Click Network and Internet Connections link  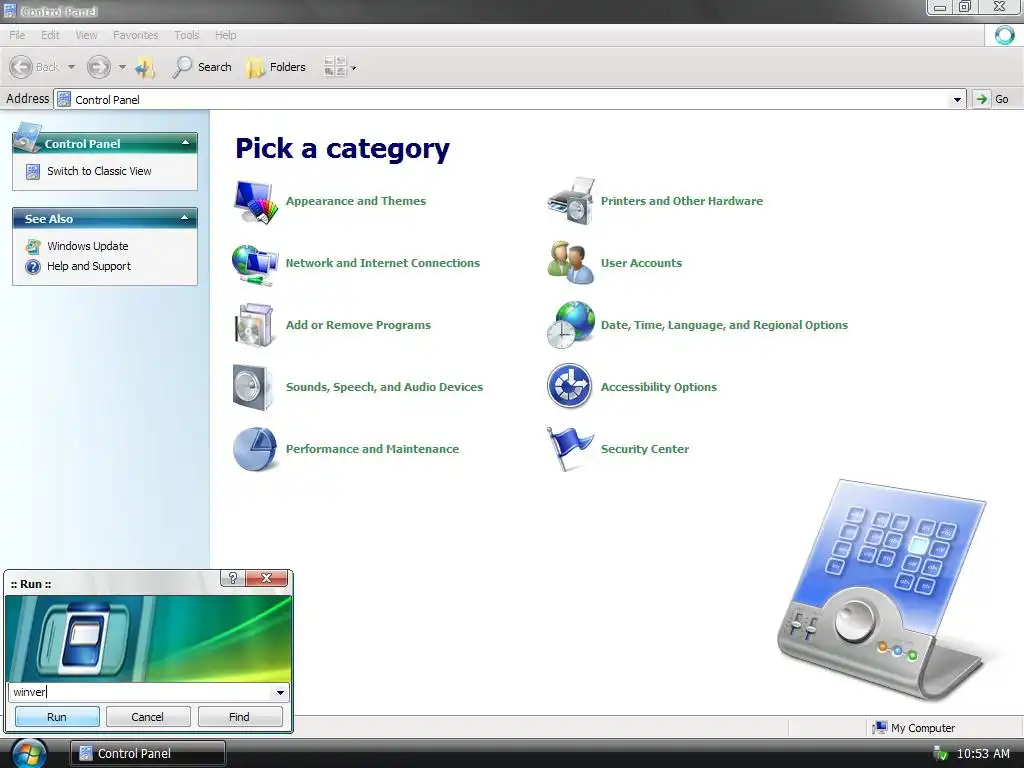383,263
